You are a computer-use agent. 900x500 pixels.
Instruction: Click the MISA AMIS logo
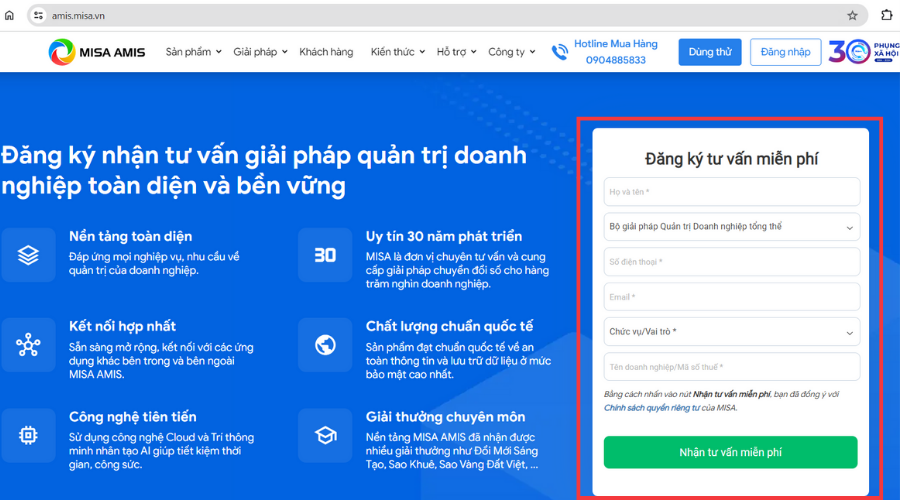(x=96, y=52)
